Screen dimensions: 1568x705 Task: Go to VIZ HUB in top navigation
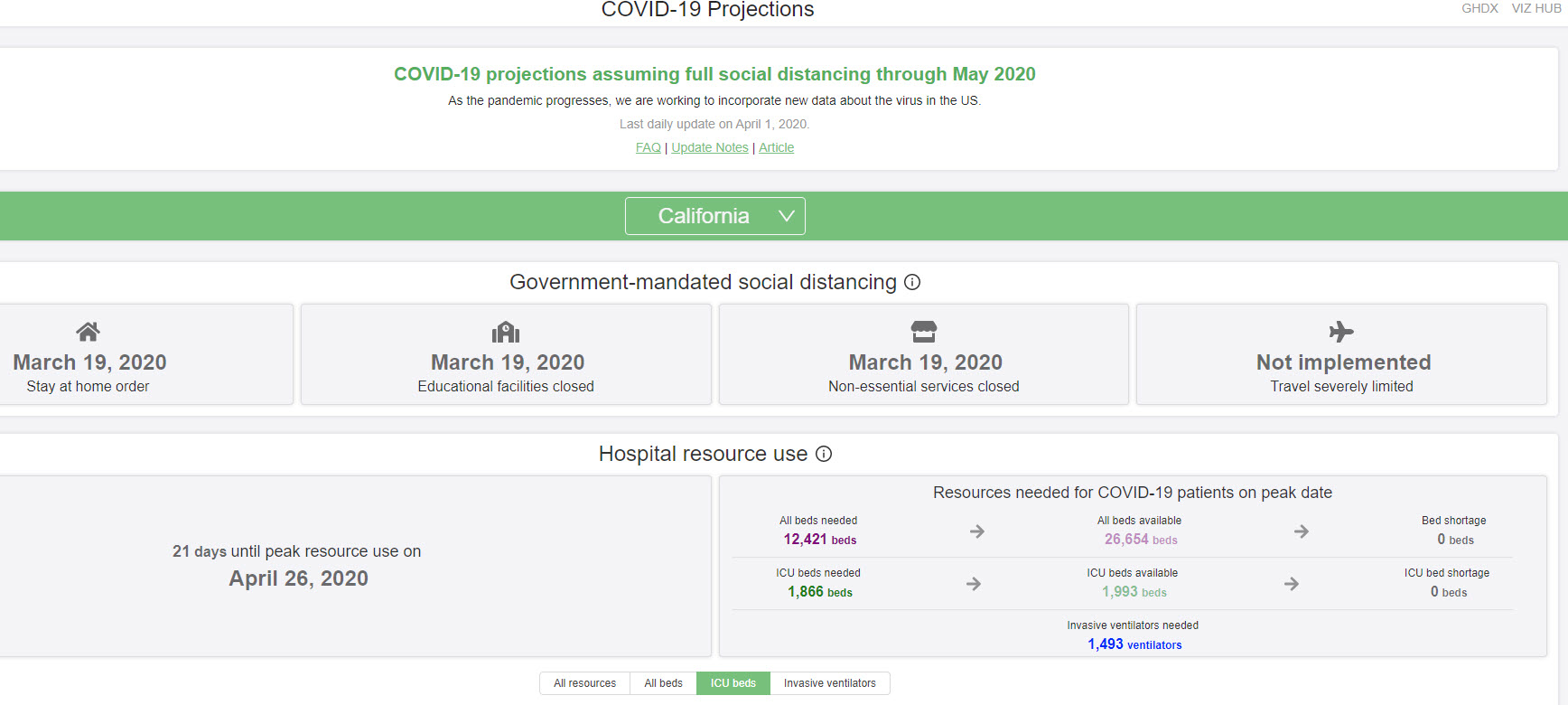1535,8
